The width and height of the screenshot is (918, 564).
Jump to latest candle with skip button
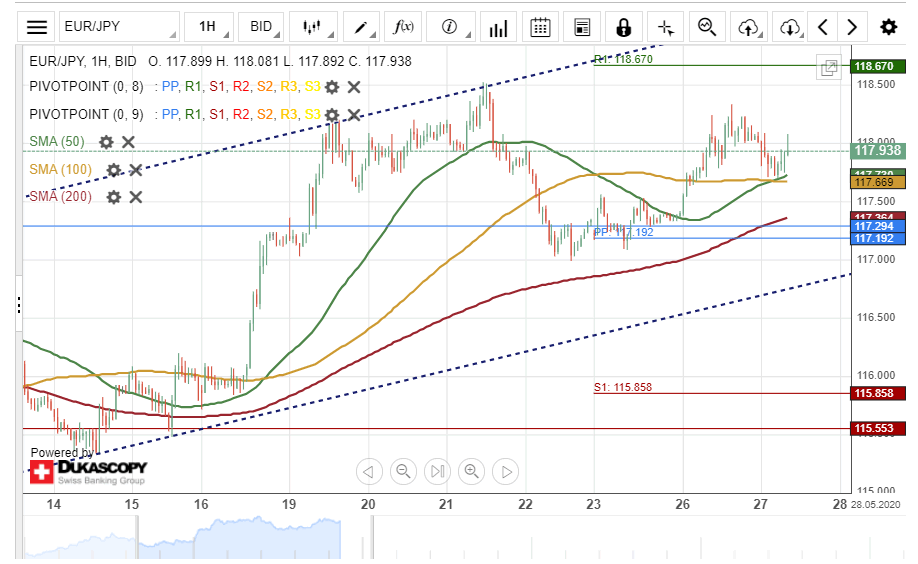[437, 471]
